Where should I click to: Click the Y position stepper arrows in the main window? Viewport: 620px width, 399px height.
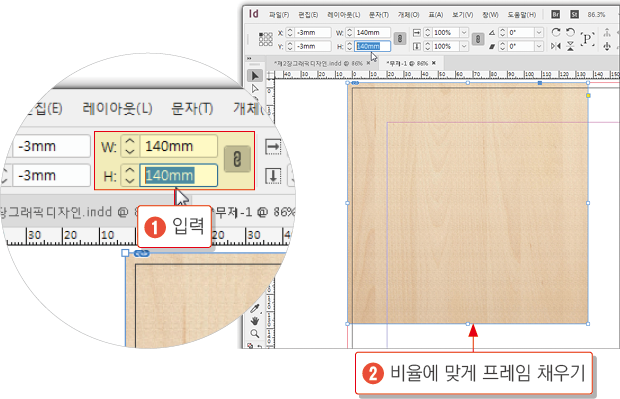[290, 46]
